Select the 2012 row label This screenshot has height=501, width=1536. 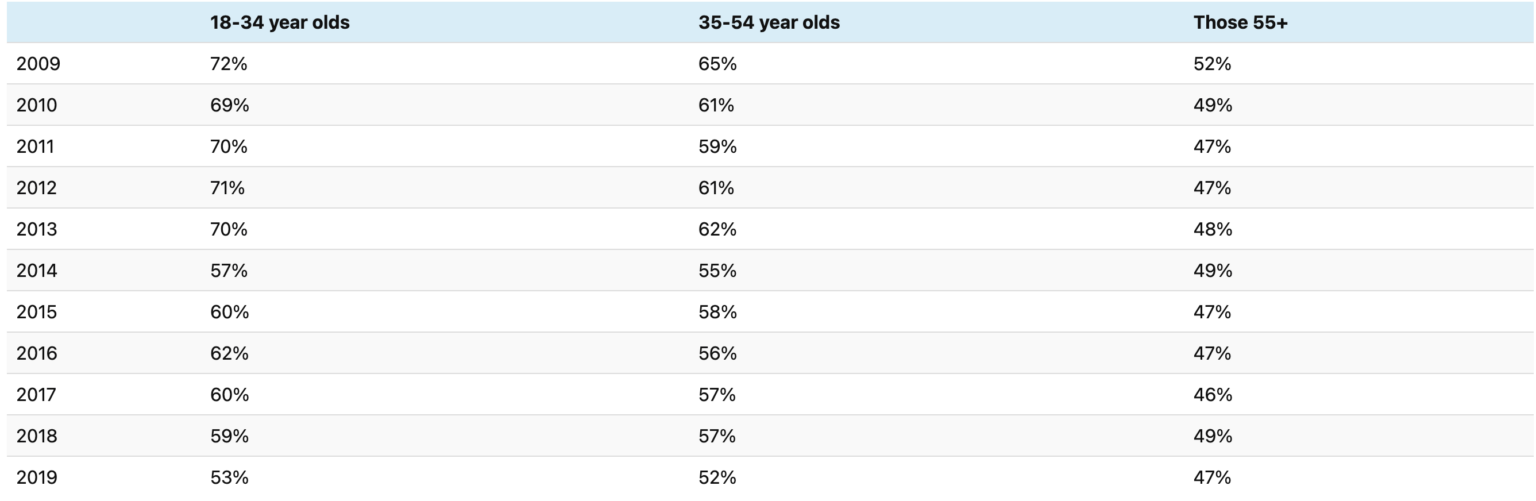[37, 188]
